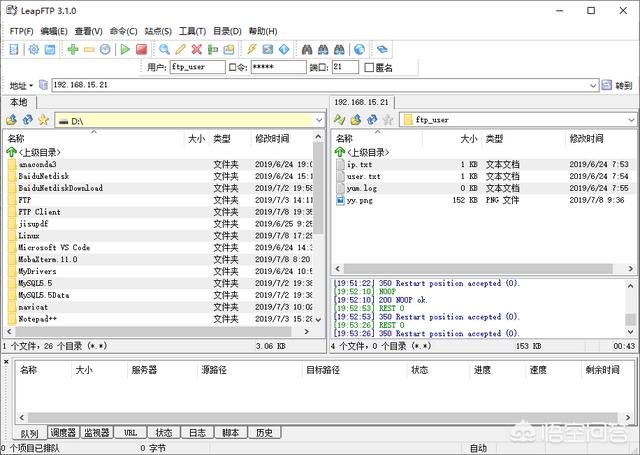Click the server icon beside the address field
Image resolution: width=640 pixels, height=455 pixels.
point(43,85)
